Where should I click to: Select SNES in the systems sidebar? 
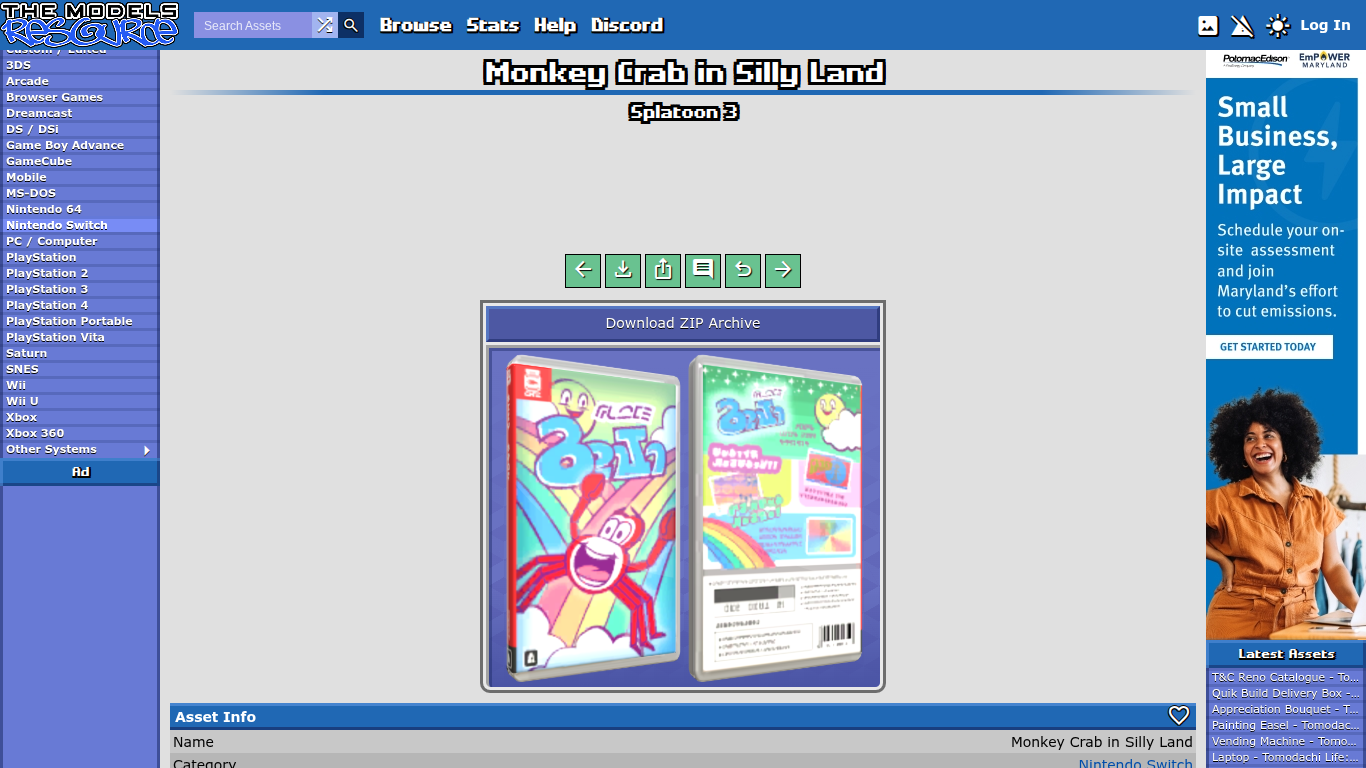point(80,369)
